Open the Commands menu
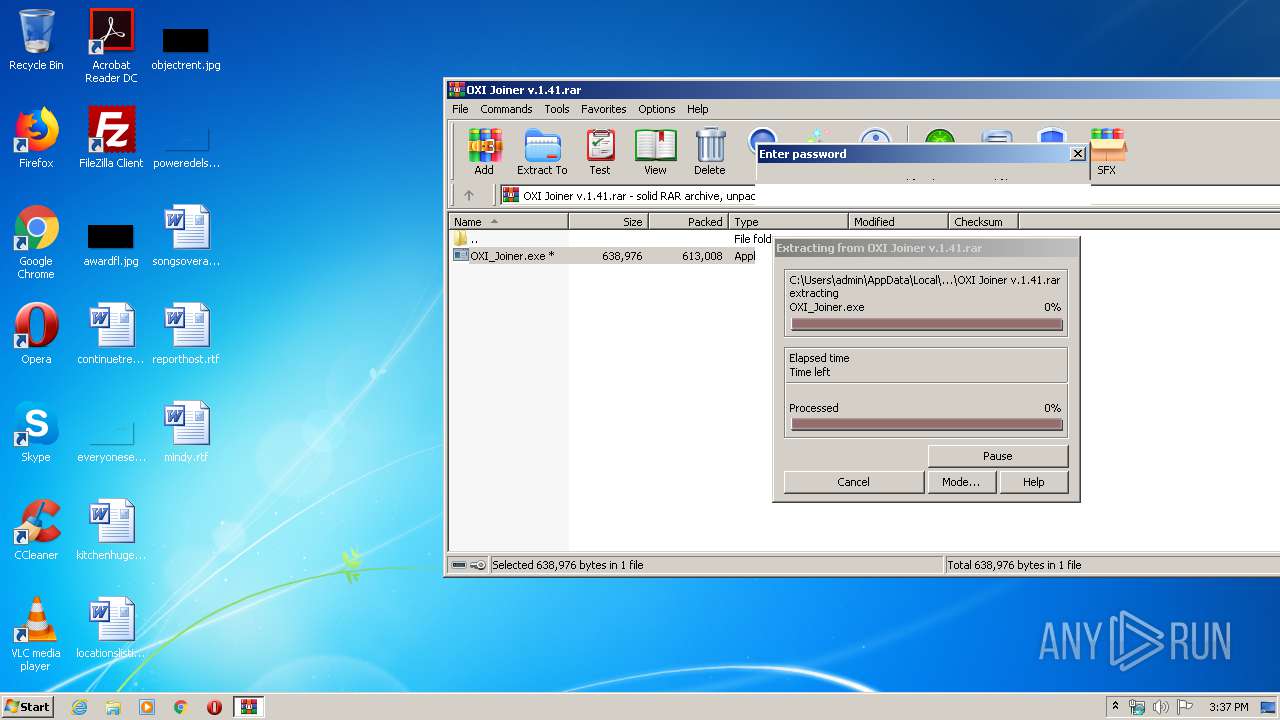This screenshot has height=720, width=1280. (x=506, y=109)
